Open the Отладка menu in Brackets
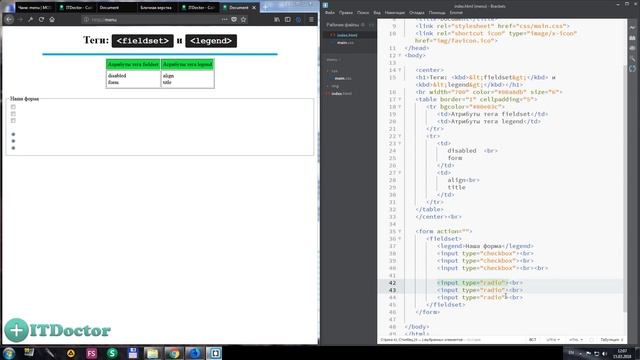The width and height of the screenshot is (640, 360). tap(416, 13)
